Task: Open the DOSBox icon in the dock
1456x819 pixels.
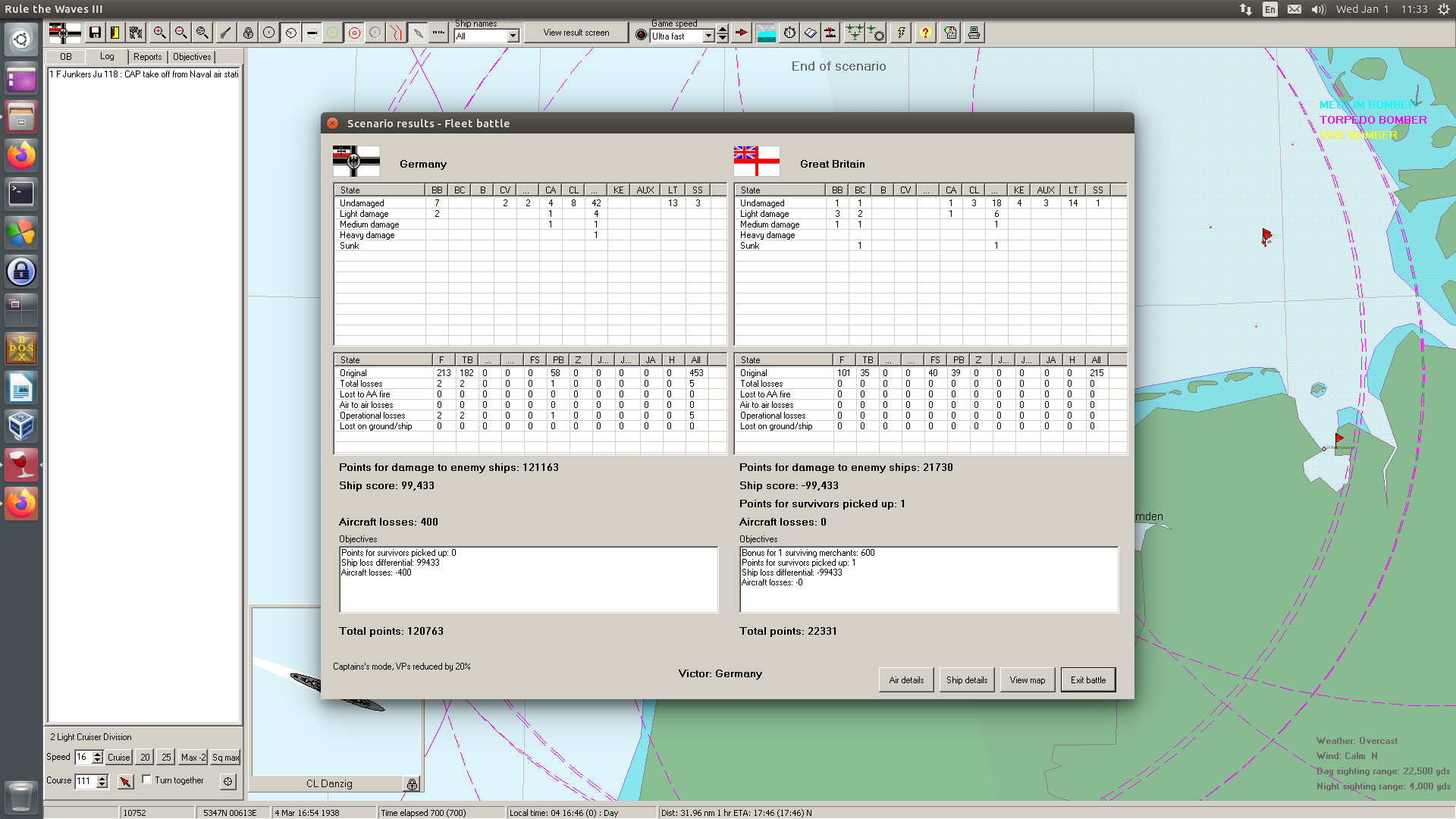Action: pyautogui.click(x=21, y=349)
